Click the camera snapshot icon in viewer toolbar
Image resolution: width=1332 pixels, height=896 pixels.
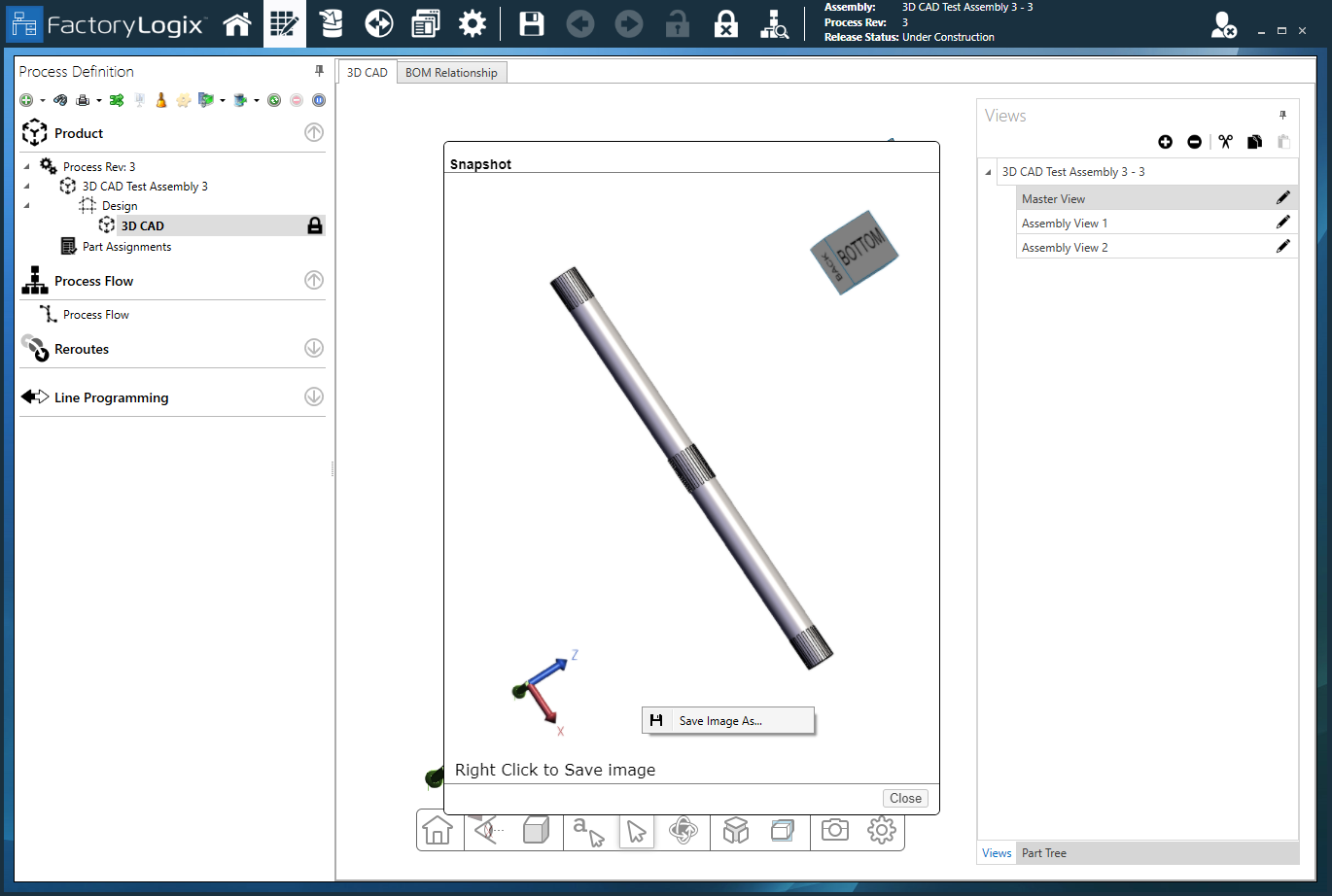834,830
